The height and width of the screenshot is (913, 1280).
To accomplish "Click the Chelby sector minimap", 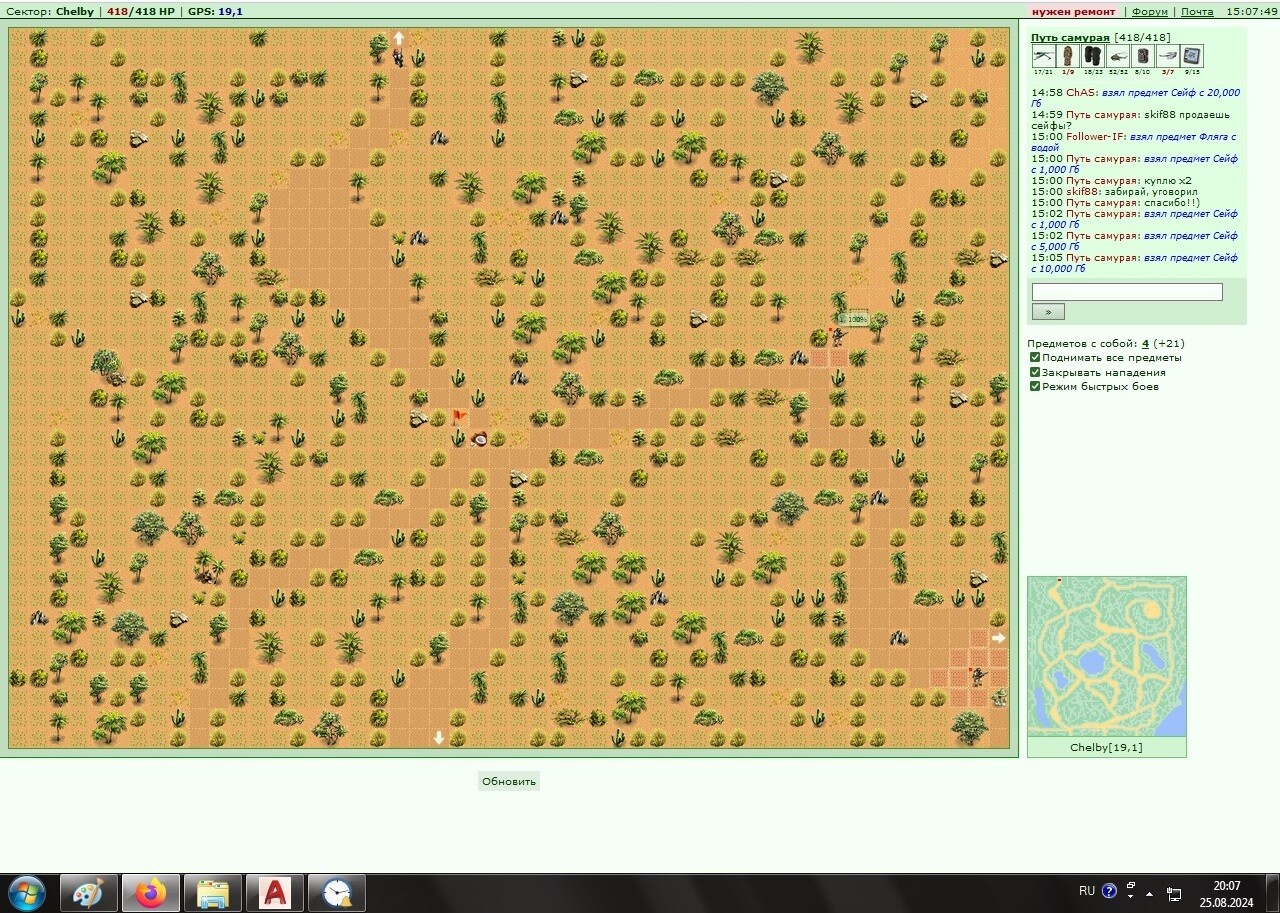I will click(1107, 657).
